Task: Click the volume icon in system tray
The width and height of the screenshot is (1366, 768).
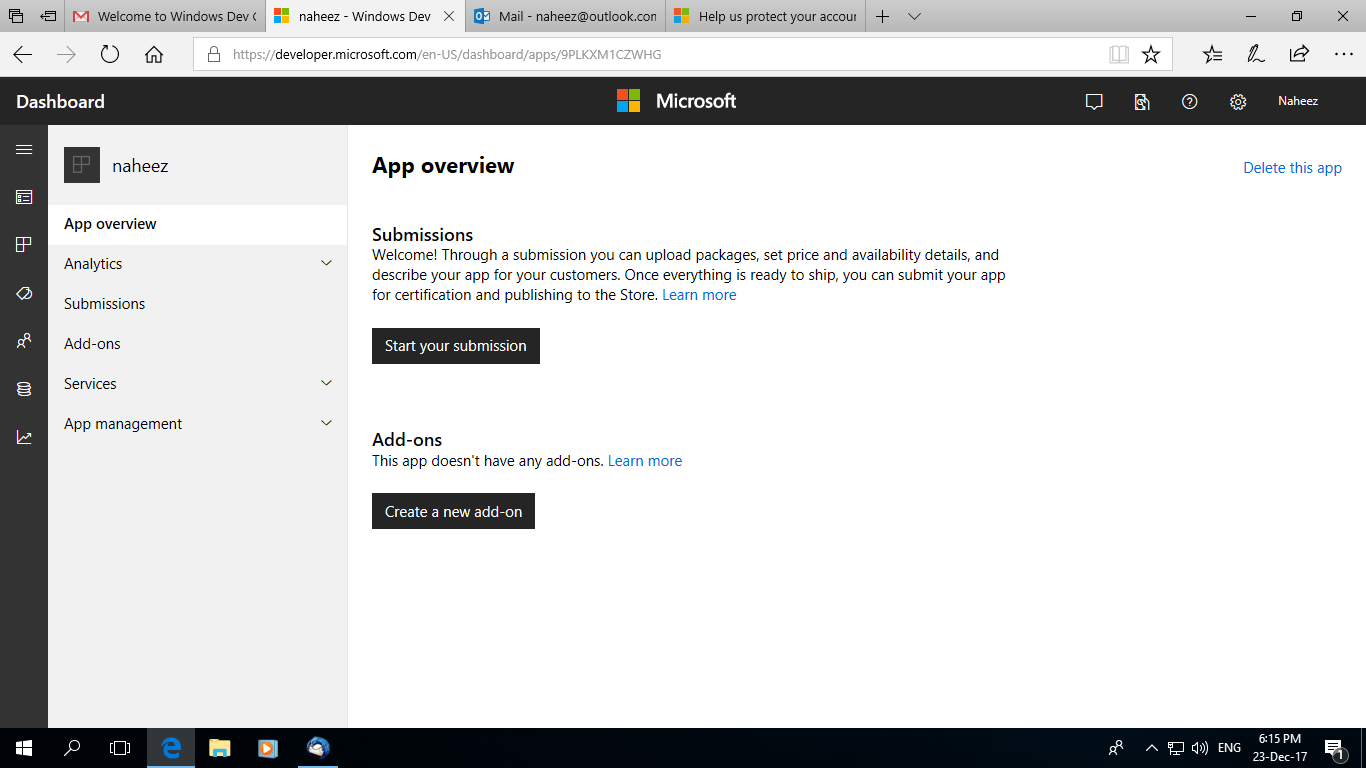Action: tap(1199, 748)
